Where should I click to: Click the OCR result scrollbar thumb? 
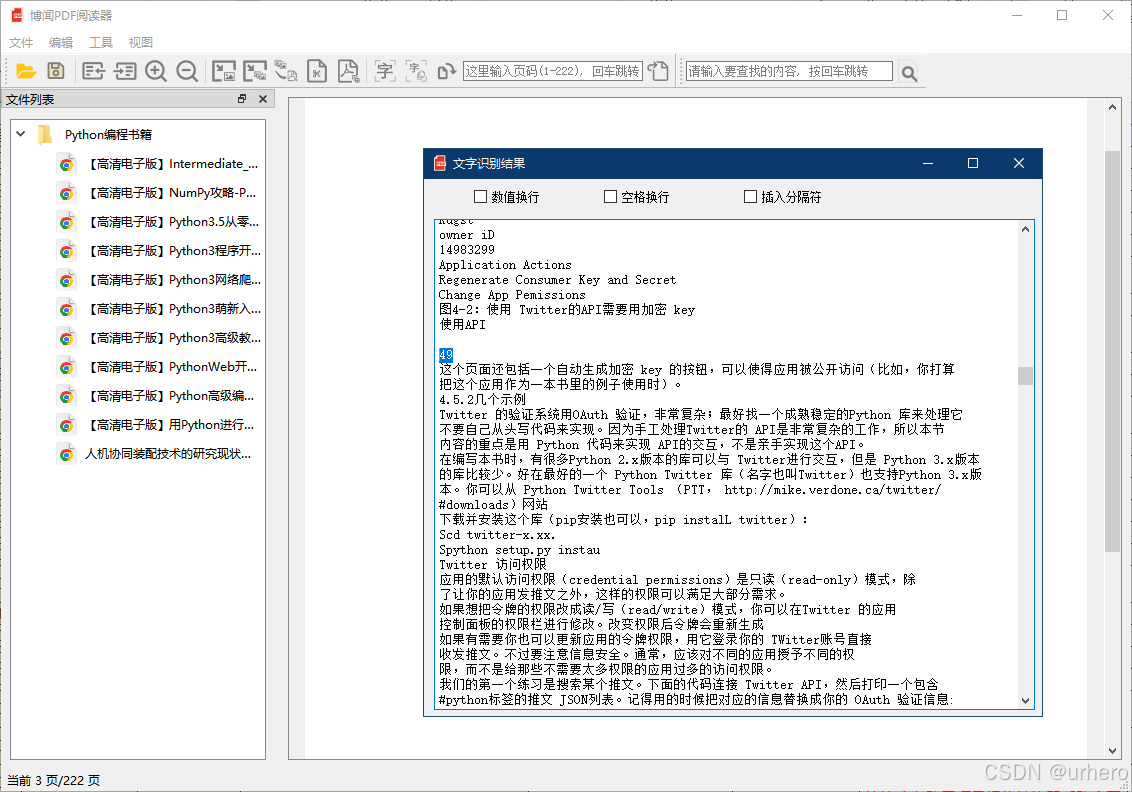[1025, 375]
